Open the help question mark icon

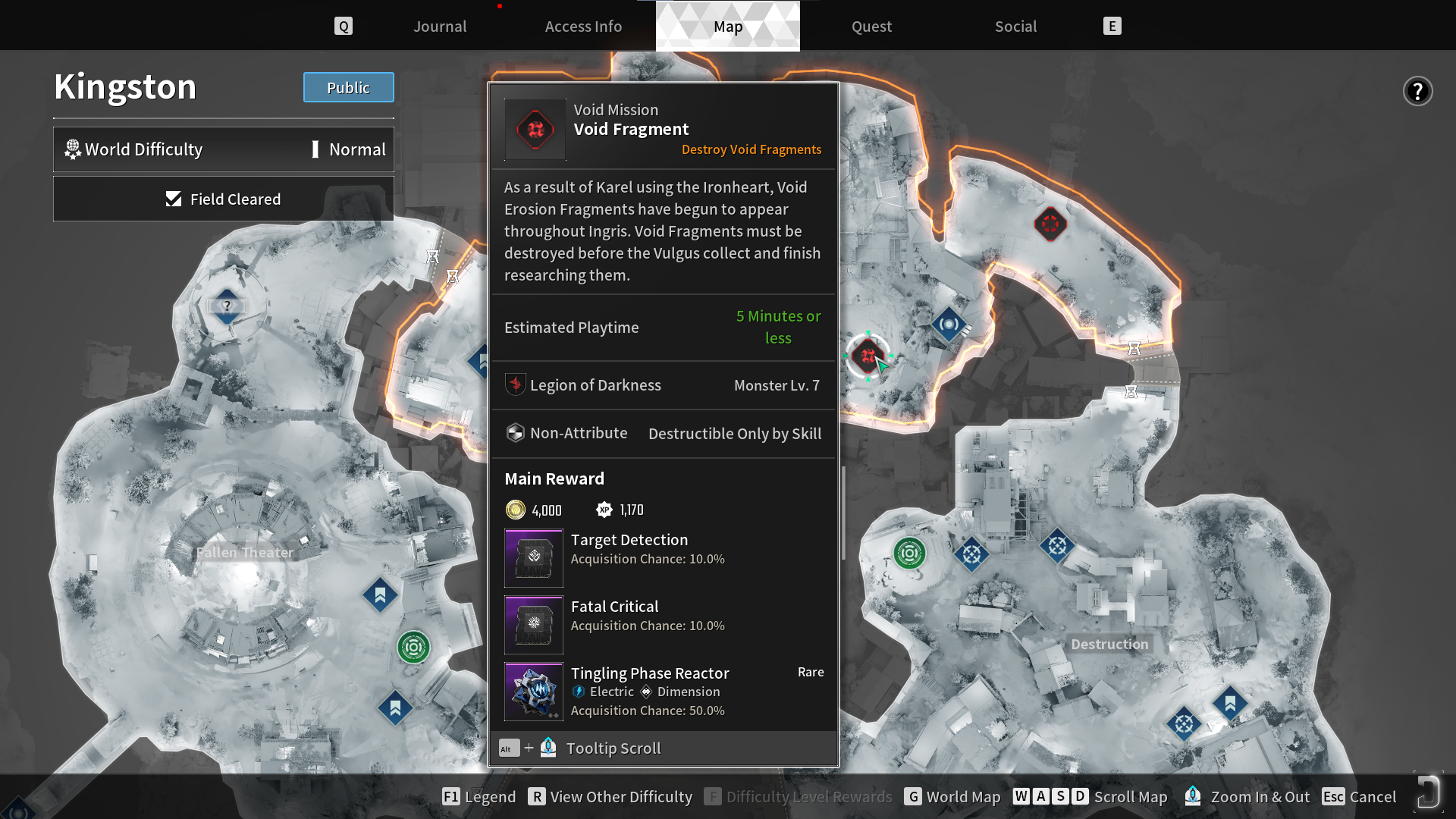coord(1417,91)
